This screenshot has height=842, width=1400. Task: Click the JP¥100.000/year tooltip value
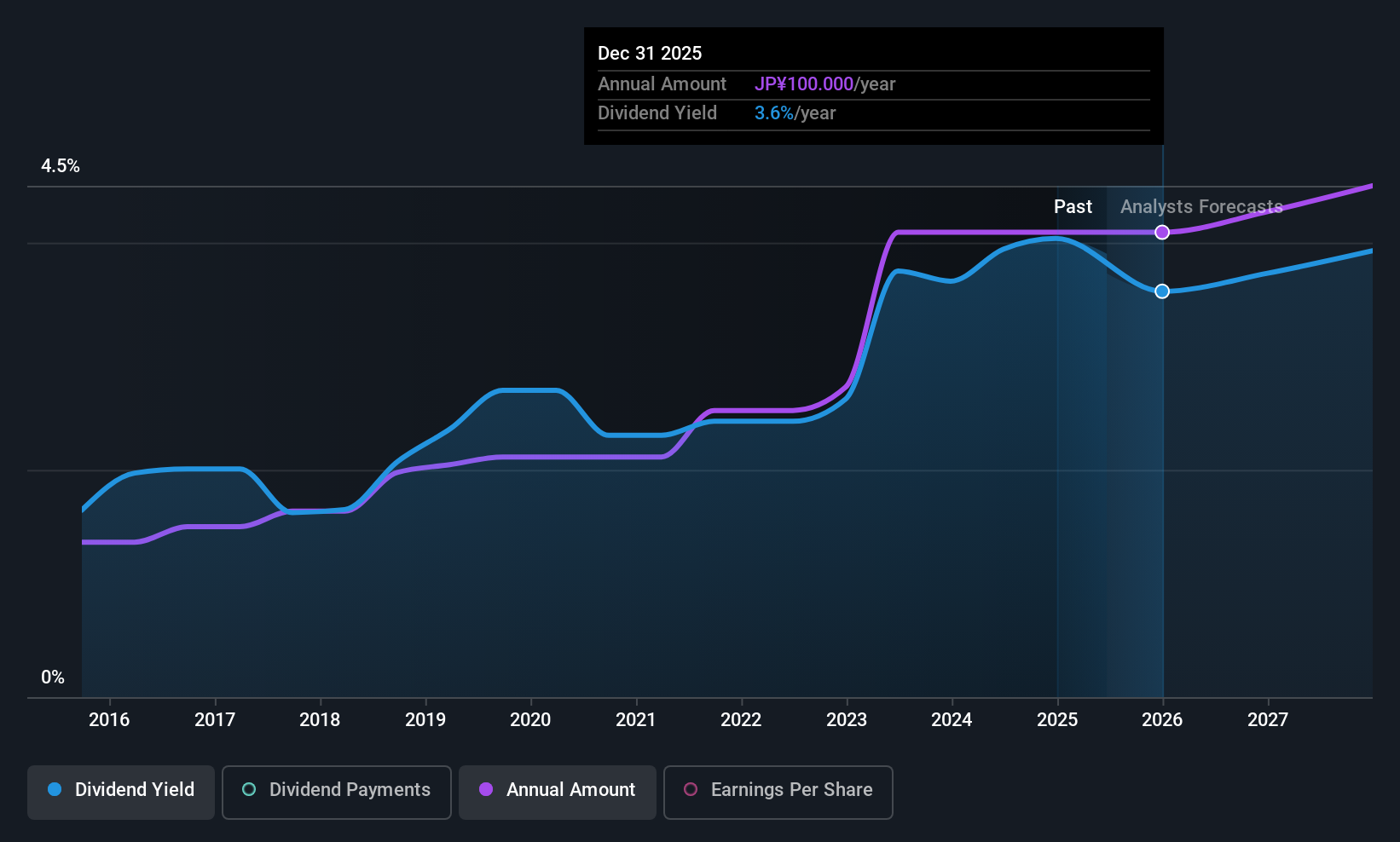coord(824,84)
